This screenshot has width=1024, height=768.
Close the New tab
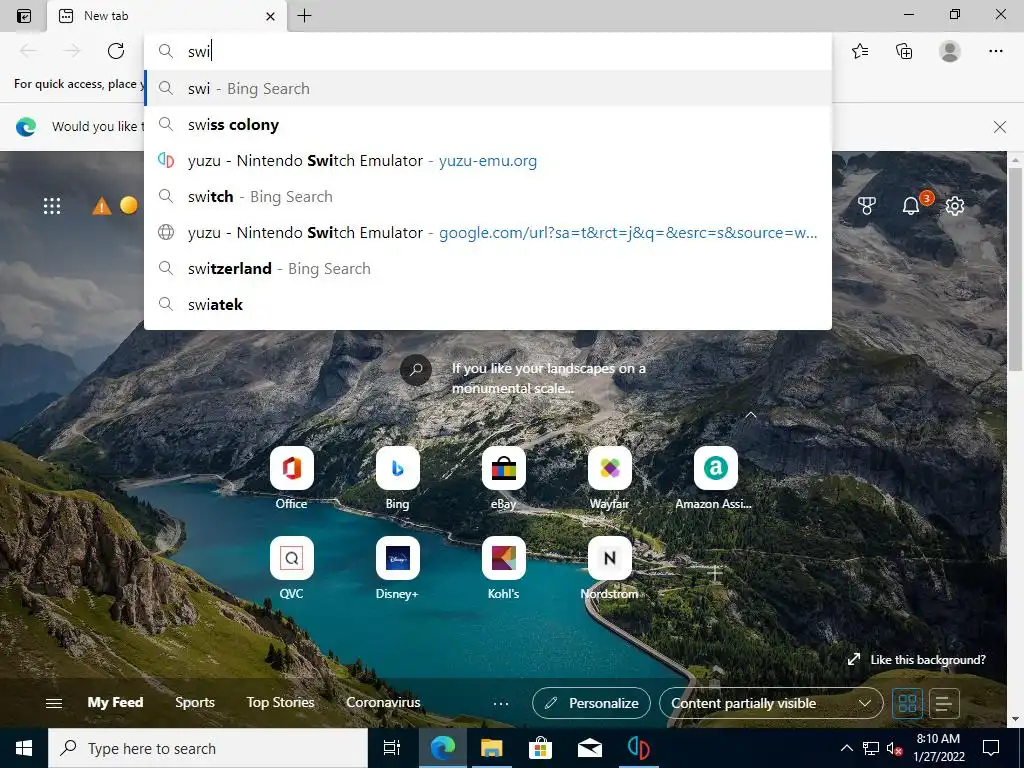point(270,16)
